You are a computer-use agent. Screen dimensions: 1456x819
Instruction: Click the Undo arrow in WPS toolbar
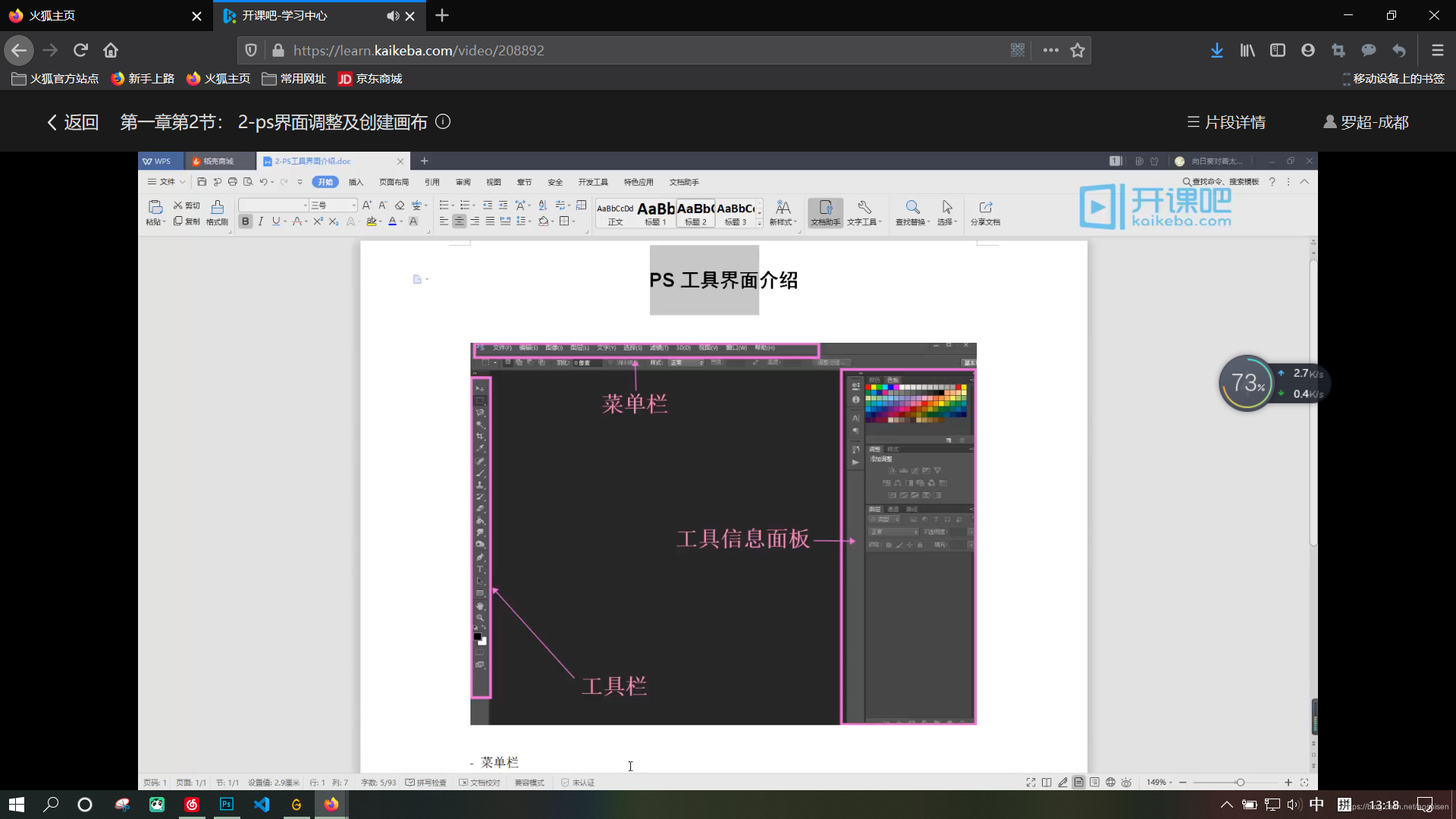263,182
